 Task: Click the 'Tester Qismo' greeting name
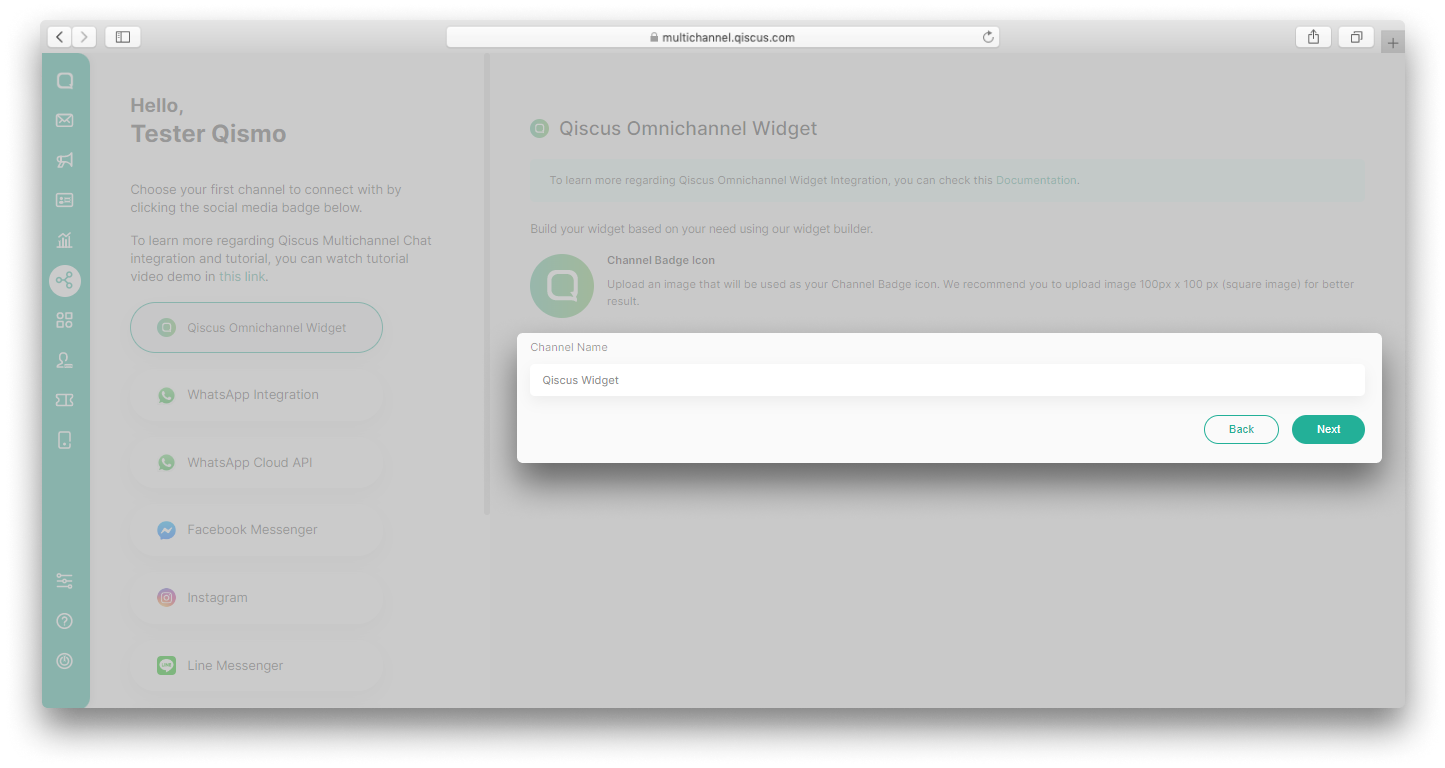pos(208,134)
